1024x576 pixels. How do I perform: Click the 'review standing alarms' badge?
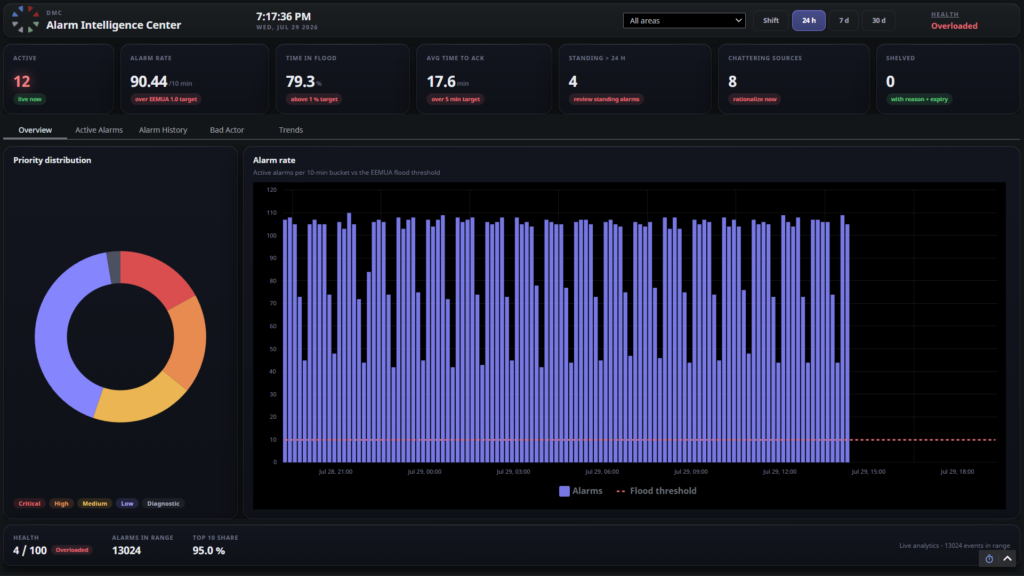tap(606, 99)
